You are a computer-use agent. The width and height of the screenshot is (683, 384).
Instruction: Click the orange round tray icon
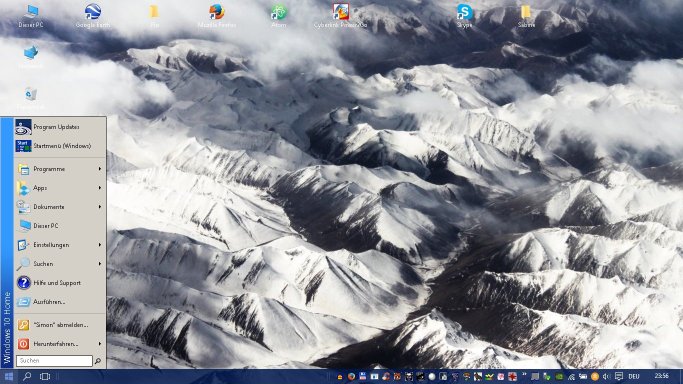click(595, 377)
